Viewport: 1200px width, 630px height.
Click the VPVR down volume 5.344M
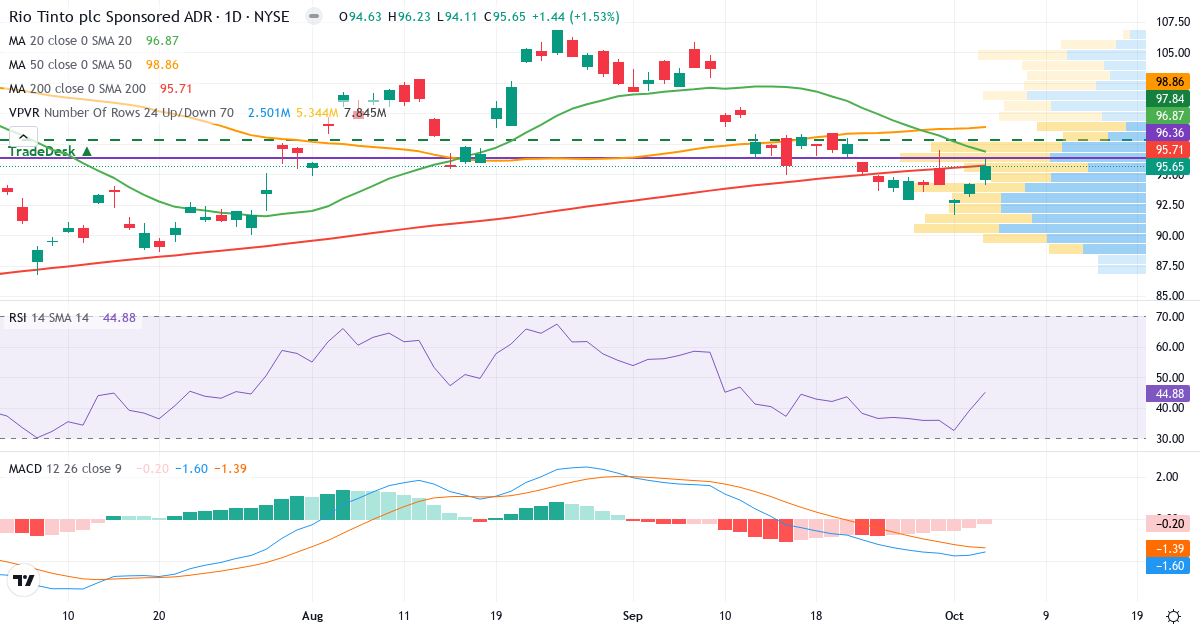[x=317, y=112]
